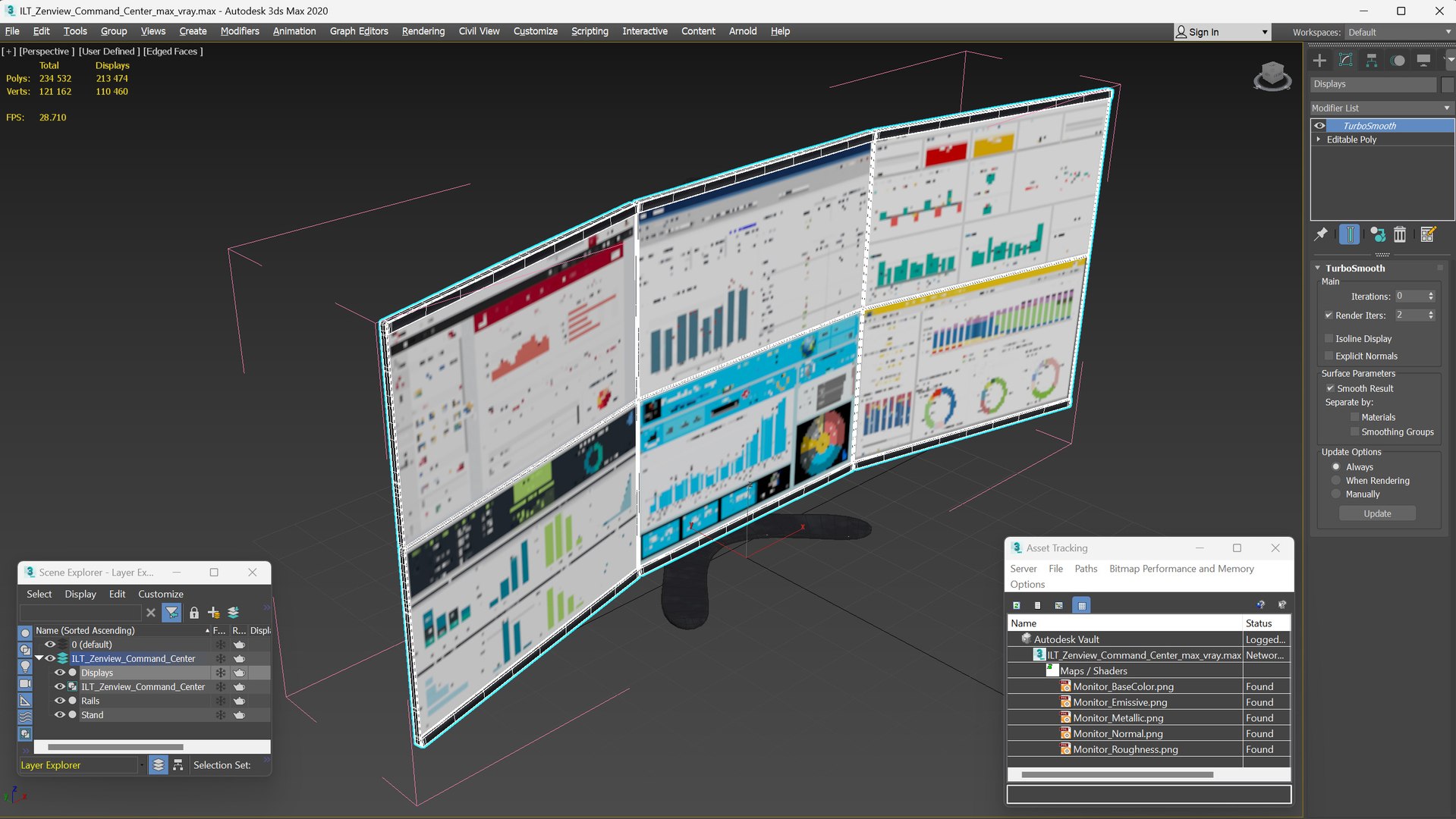Click Display Cameras filter icon
Viewport: 1456px width, 819px height.
tap(25, 683)
